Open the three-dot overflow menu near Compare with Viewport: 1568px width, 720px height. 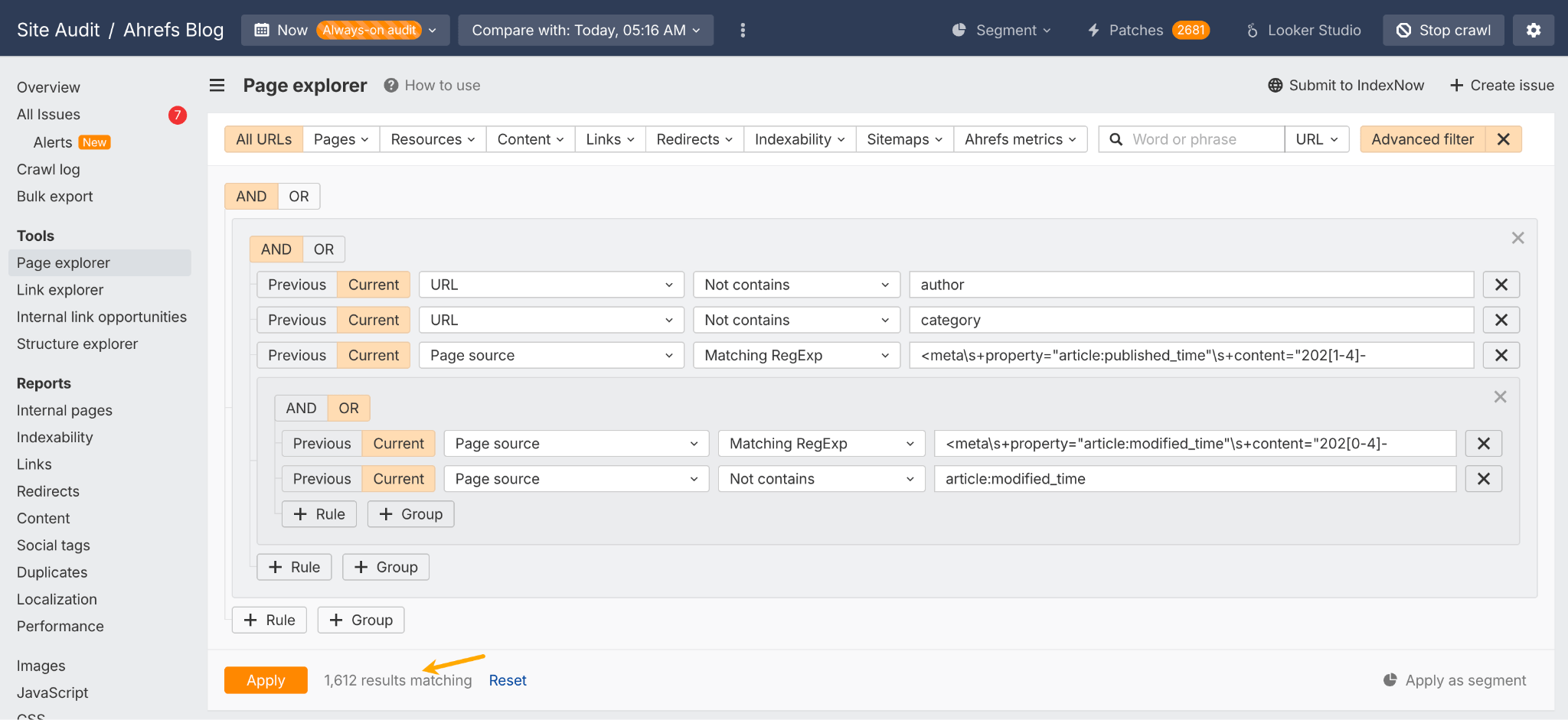742,30
